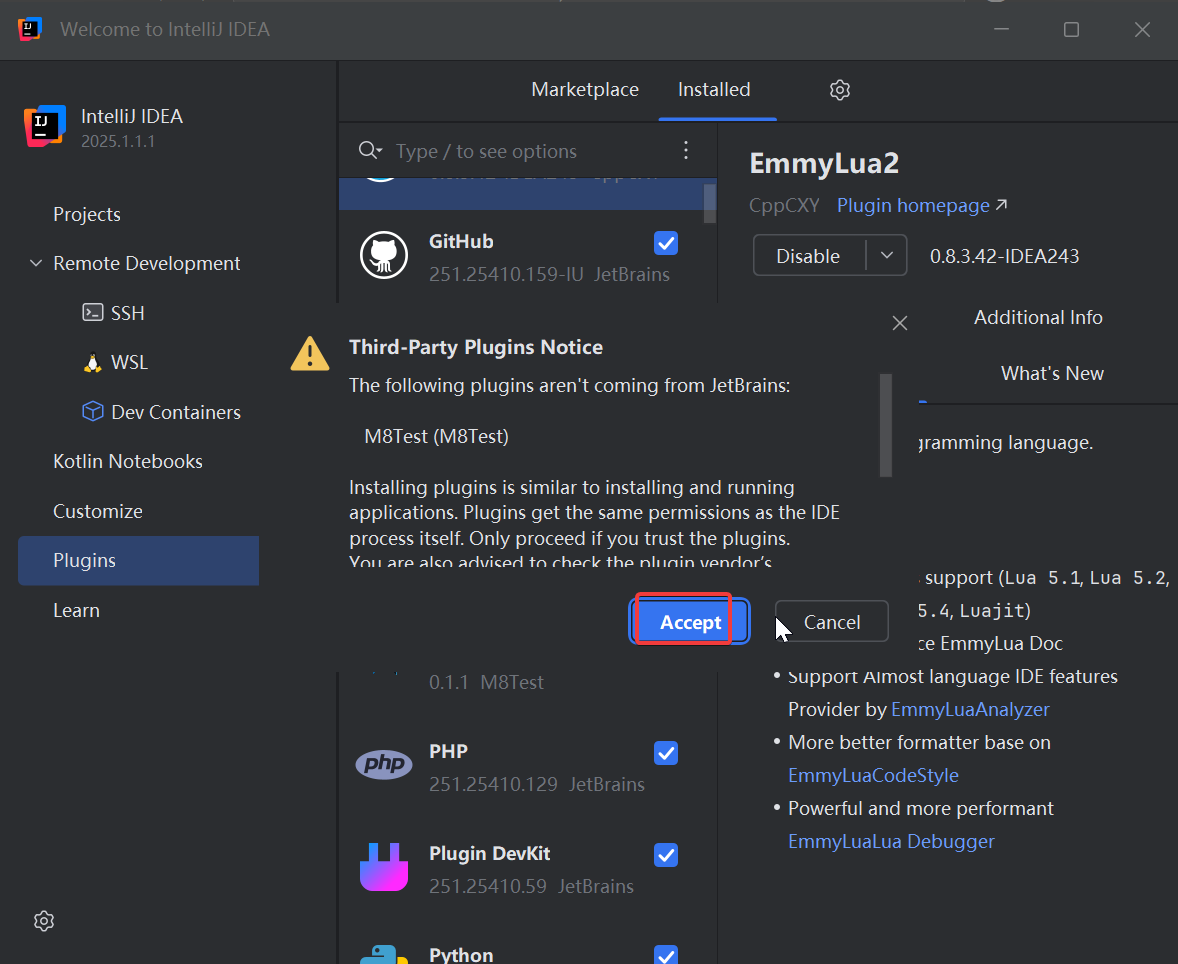Open IDE settings gear at bottom left
The height and width of the screenshot is (964, 1178).
coord(43,921)
